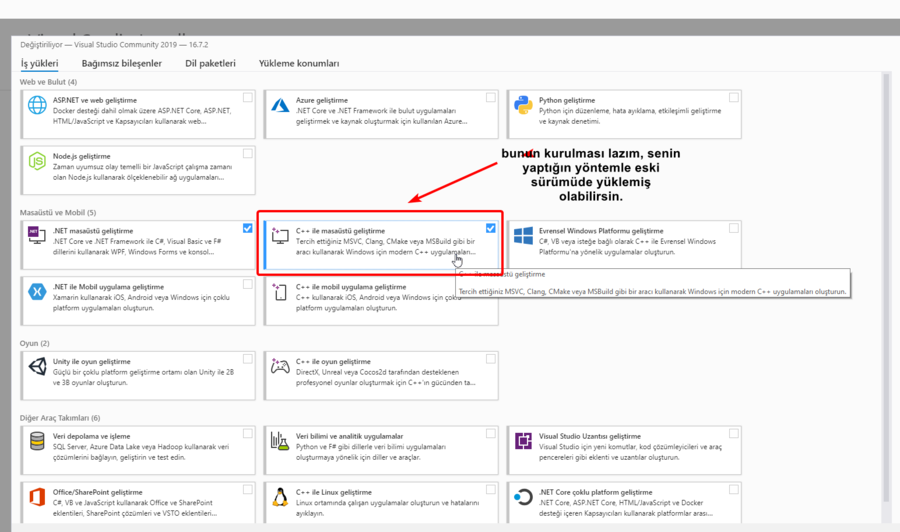The height and width of the screenshot is (532, 900).
Task: Click the 'ASP.NET ve web geliştirme' title
Action: click(x=95, y=100)
